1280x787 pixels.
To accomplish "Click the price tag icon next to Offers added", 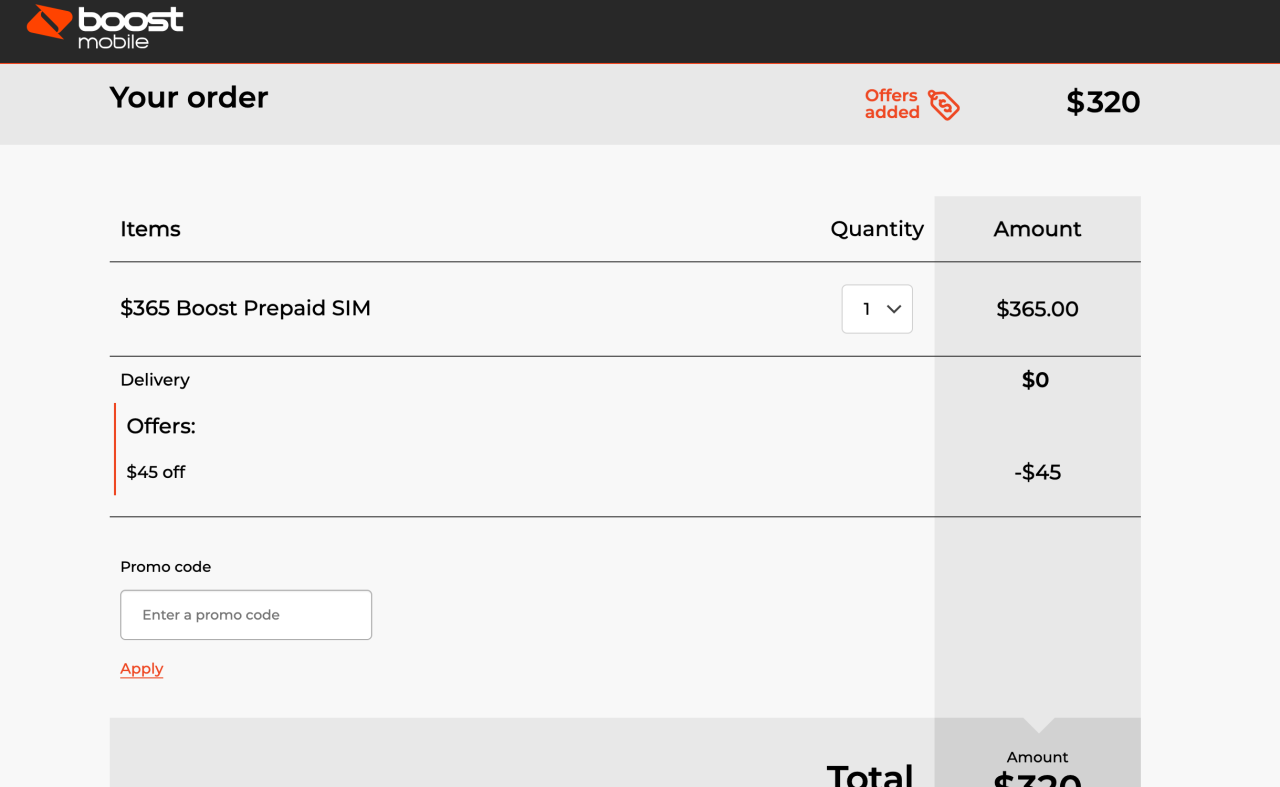I will (944, 104).
